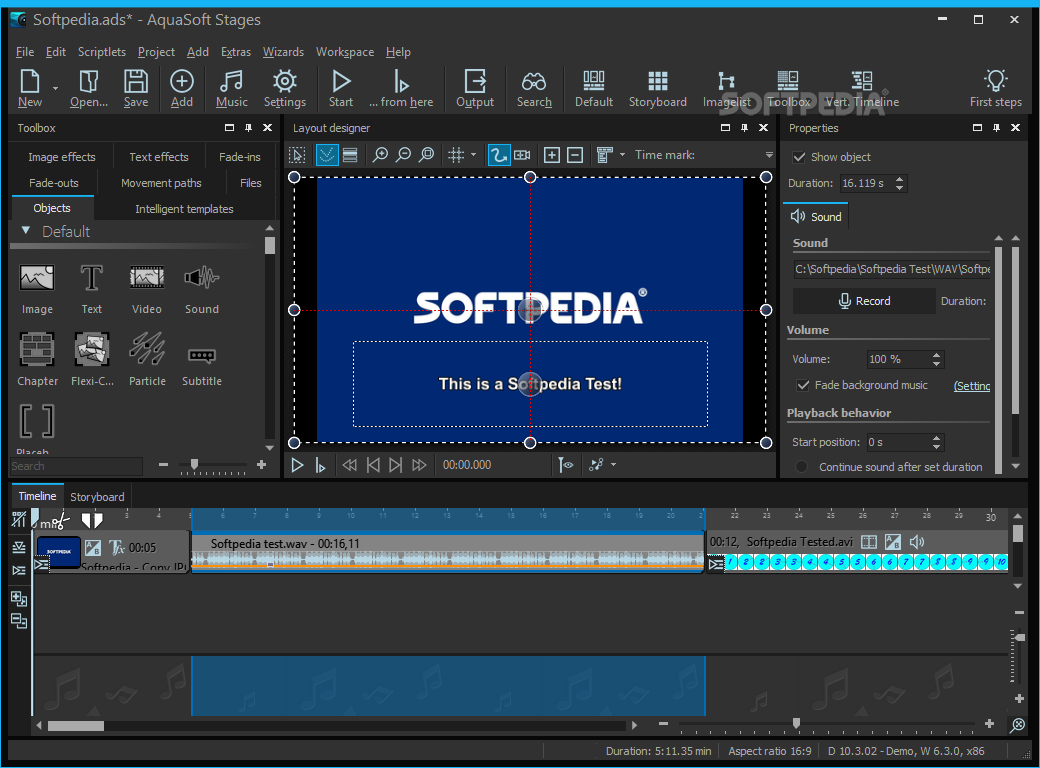Toggle the Show object checkbox
Screen dimensions: 1040x768
[799, 157]
